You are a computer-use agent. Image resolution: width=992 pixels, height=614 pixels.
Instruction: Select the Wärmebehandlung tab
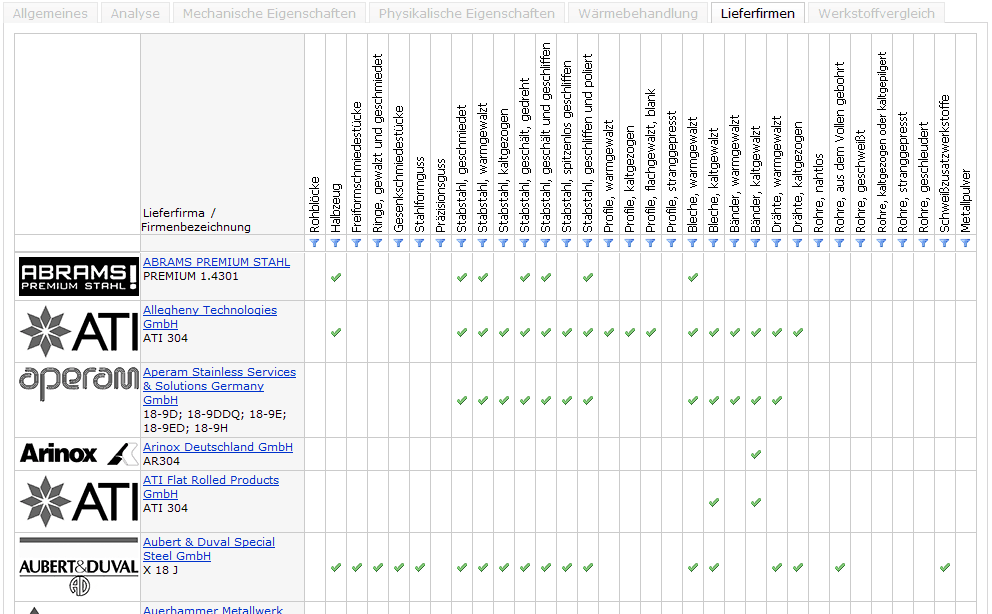[x=638, y=14]
